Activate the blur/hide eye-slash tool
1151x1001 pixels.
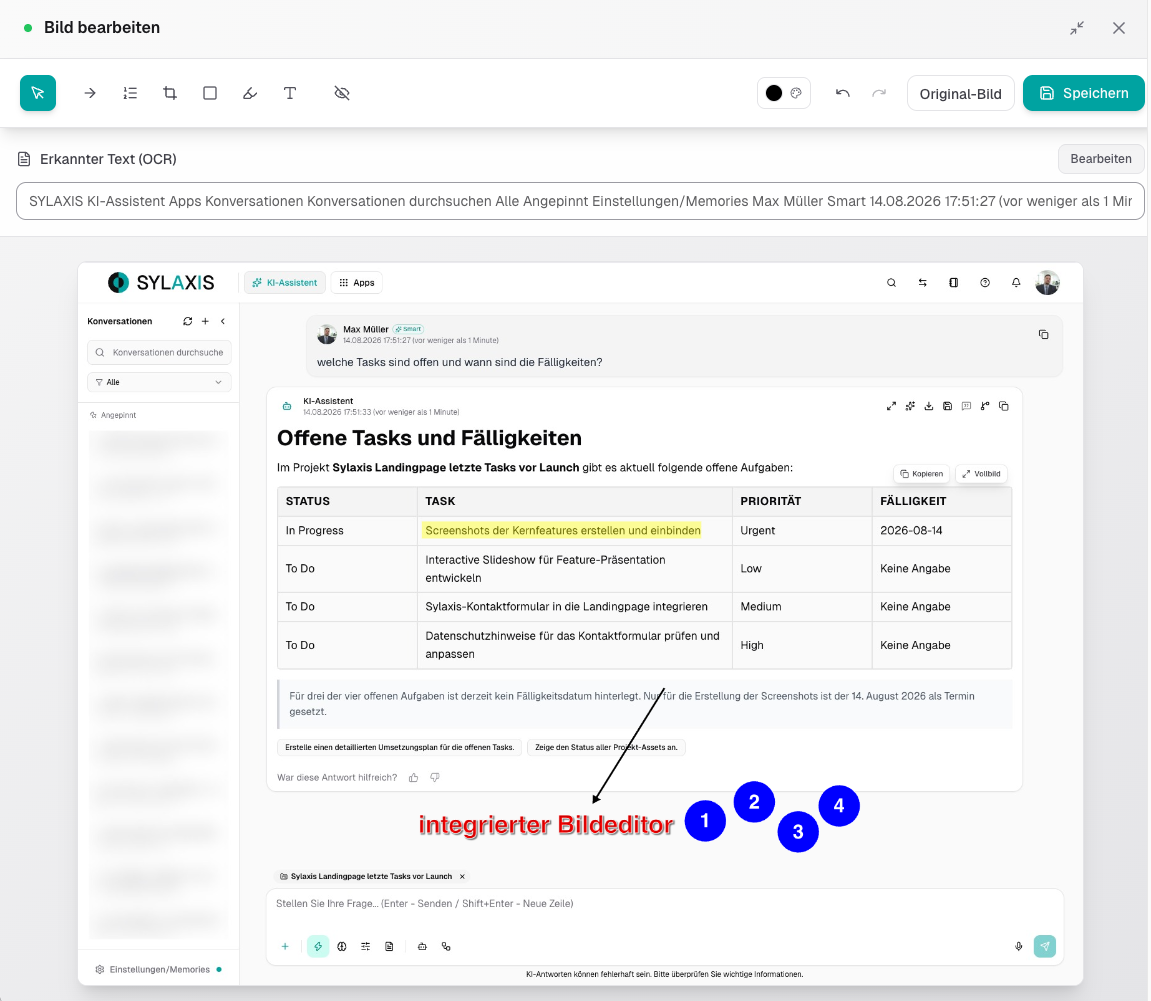coord(341,93)
